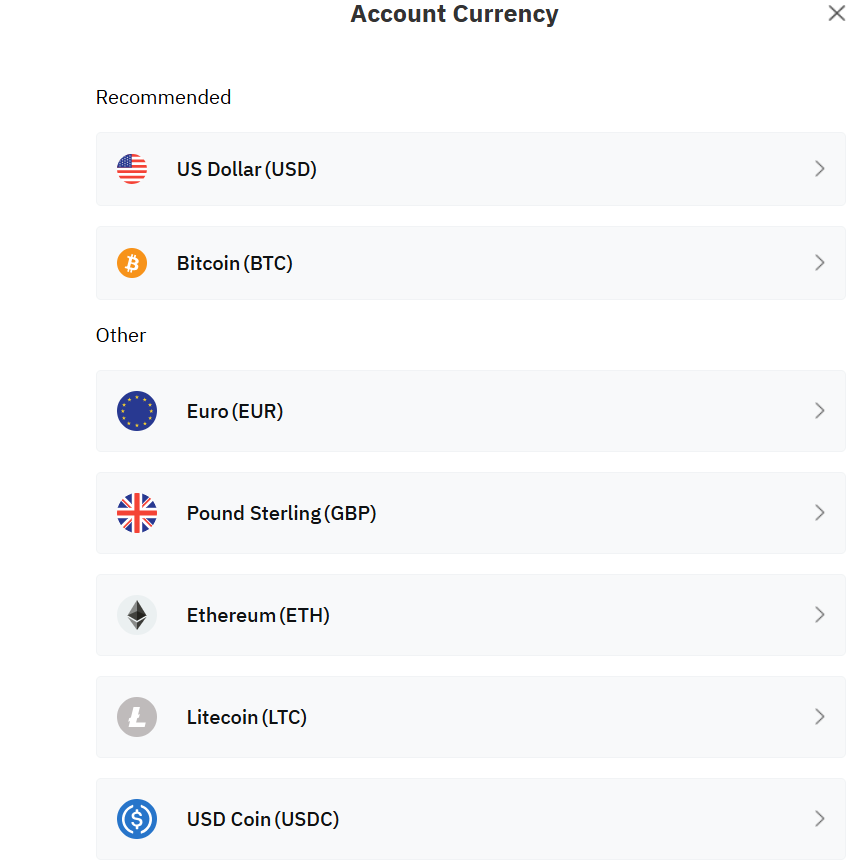Viewport: 857px width, 861px height.
Task: Click the Union Jack flag icon
Action: (137, 513)
